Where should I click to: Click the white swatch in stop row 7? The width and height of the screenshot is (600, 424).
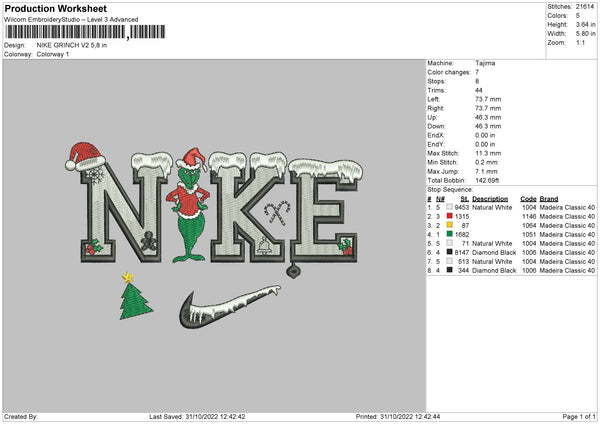tap(449, 261)
